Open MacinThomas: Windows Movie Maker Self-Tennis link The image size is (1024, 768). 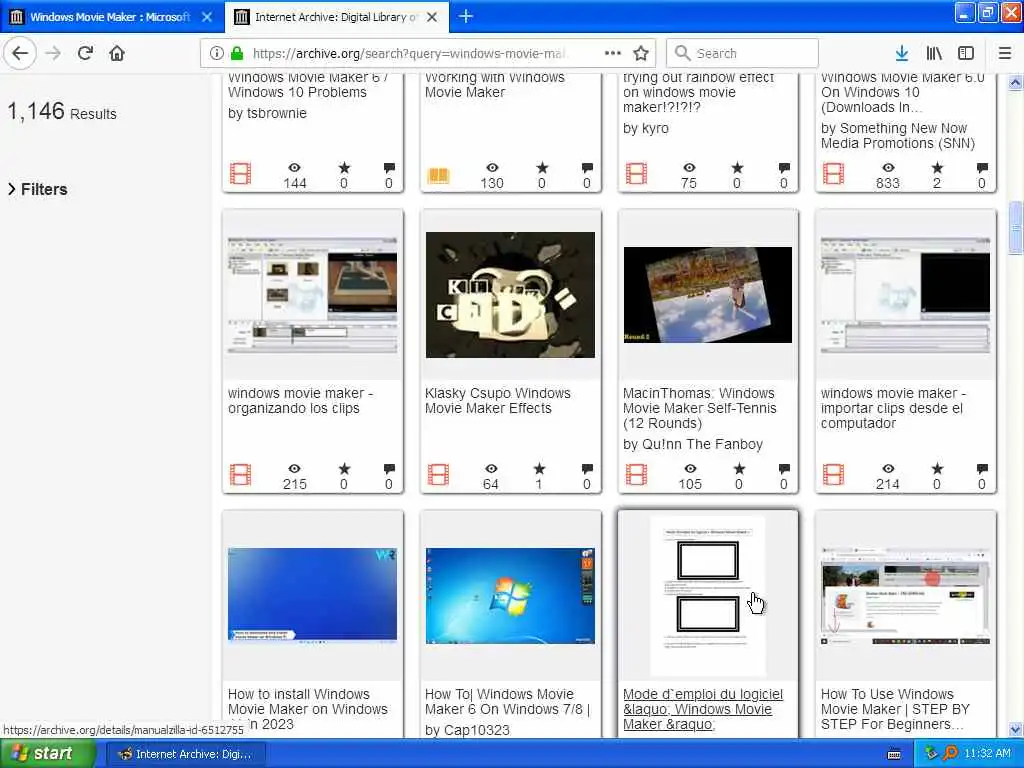699,408
